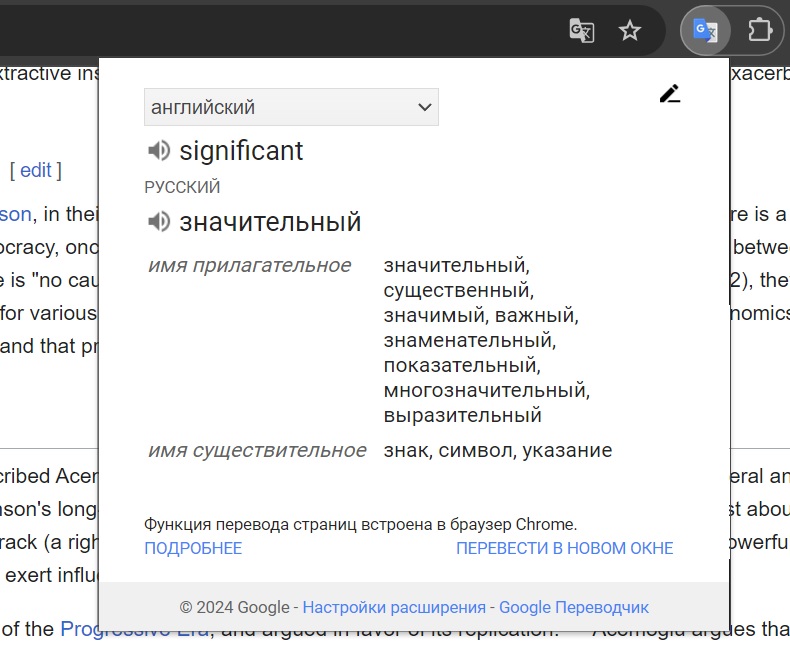790x647 pixels.
Task: Click synonym 'выразительный'
Action: [463, 415]
